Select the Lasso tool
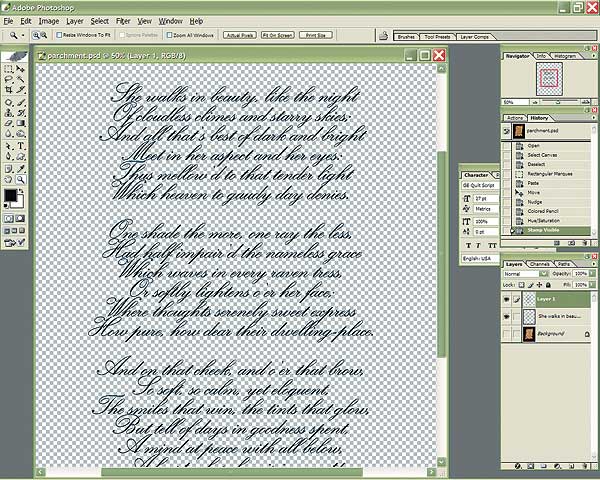 coord(8,80)
